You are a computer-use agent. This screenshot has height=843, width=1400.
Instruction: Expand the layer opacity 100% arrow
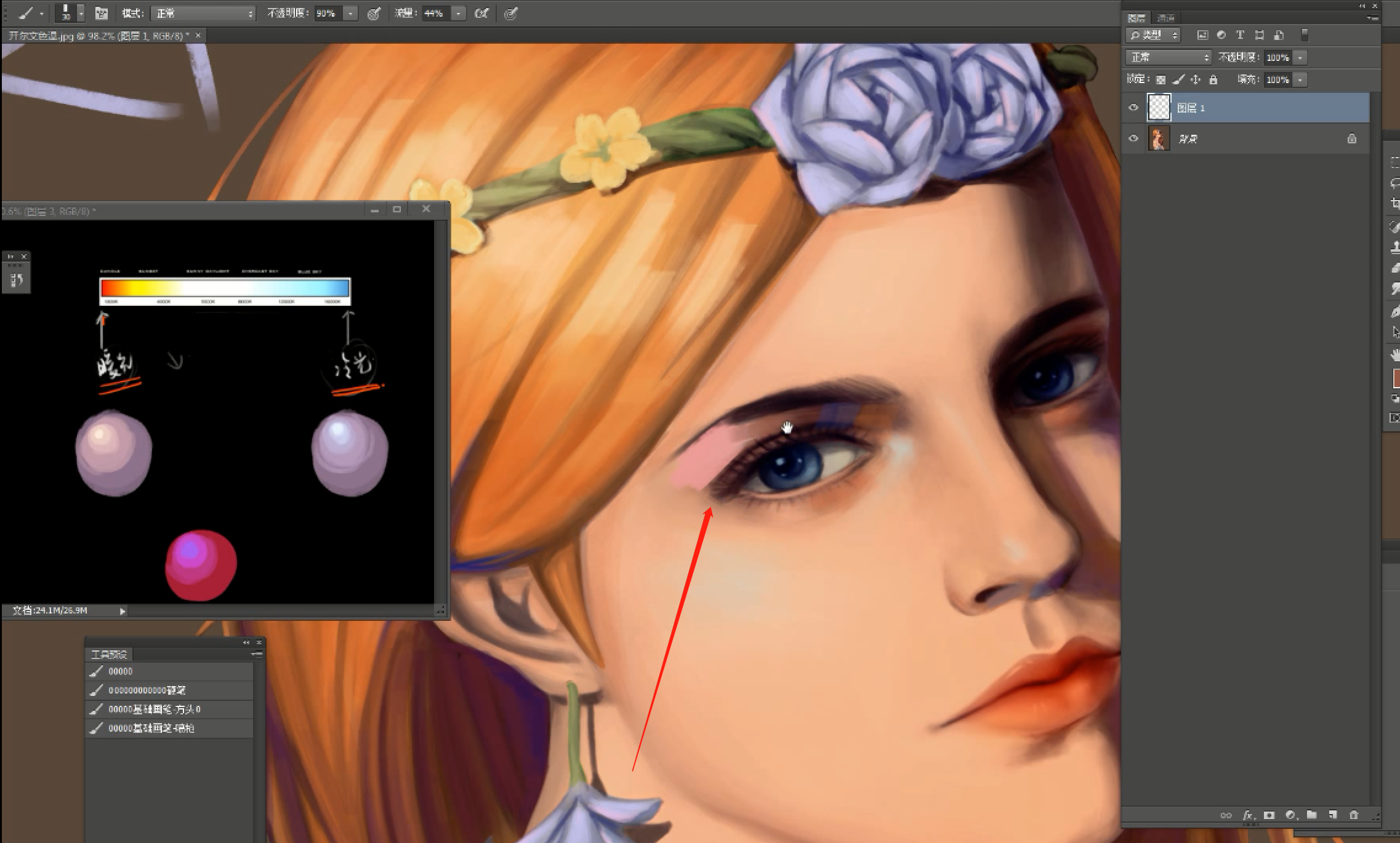tap(1300, 57)
